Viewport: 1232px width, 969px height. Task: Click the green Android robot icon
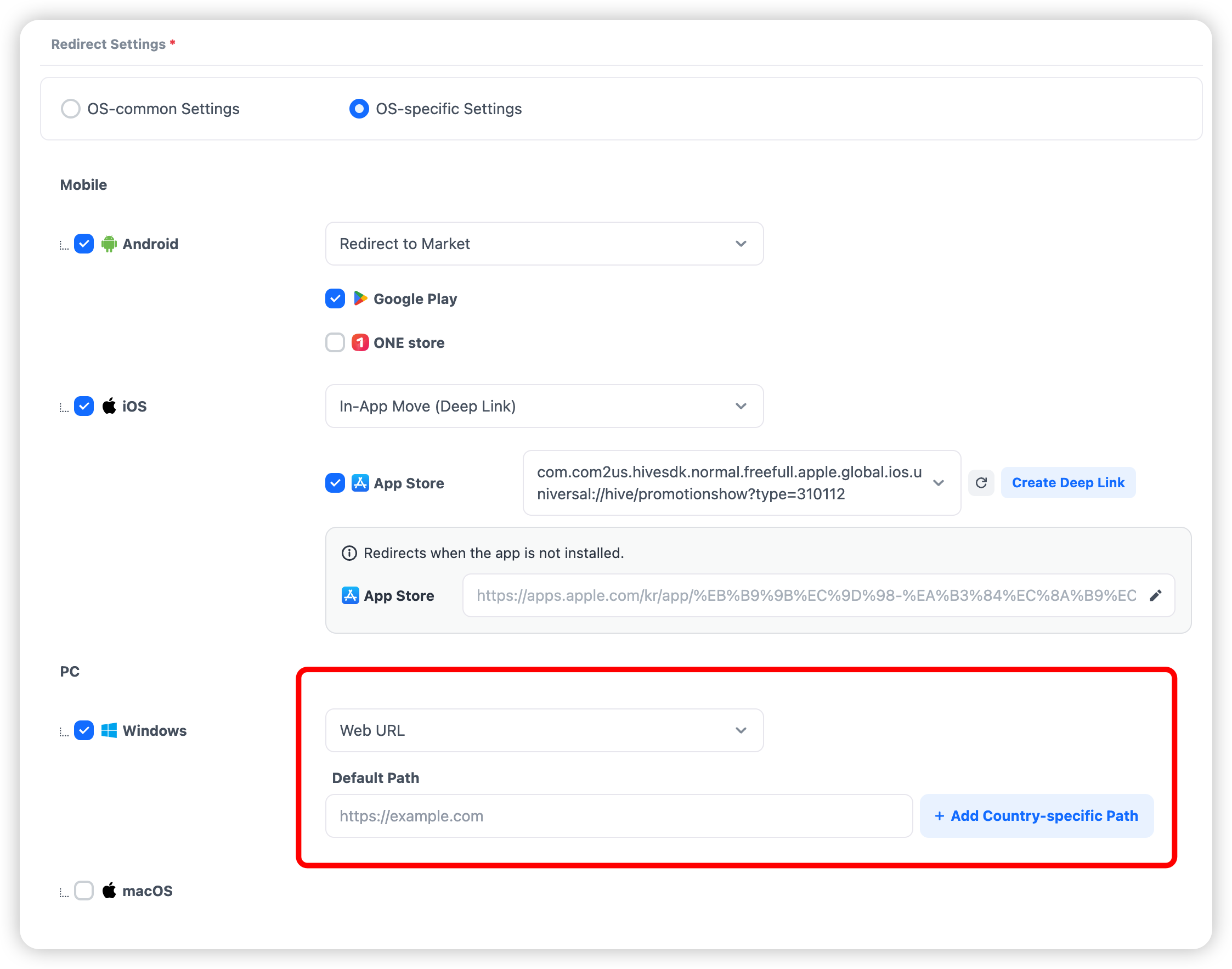pos(109,244)
